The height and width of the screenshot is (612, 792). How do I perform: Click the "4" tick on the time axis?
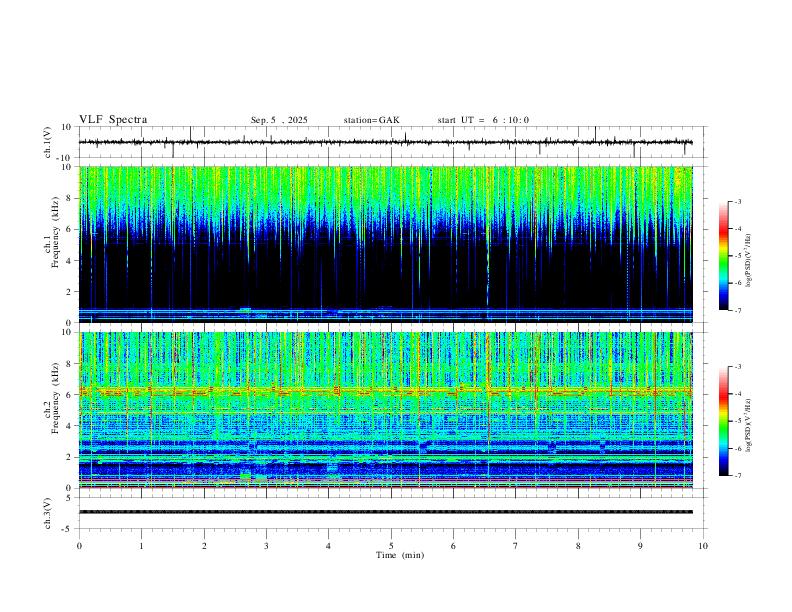[328, 546]
